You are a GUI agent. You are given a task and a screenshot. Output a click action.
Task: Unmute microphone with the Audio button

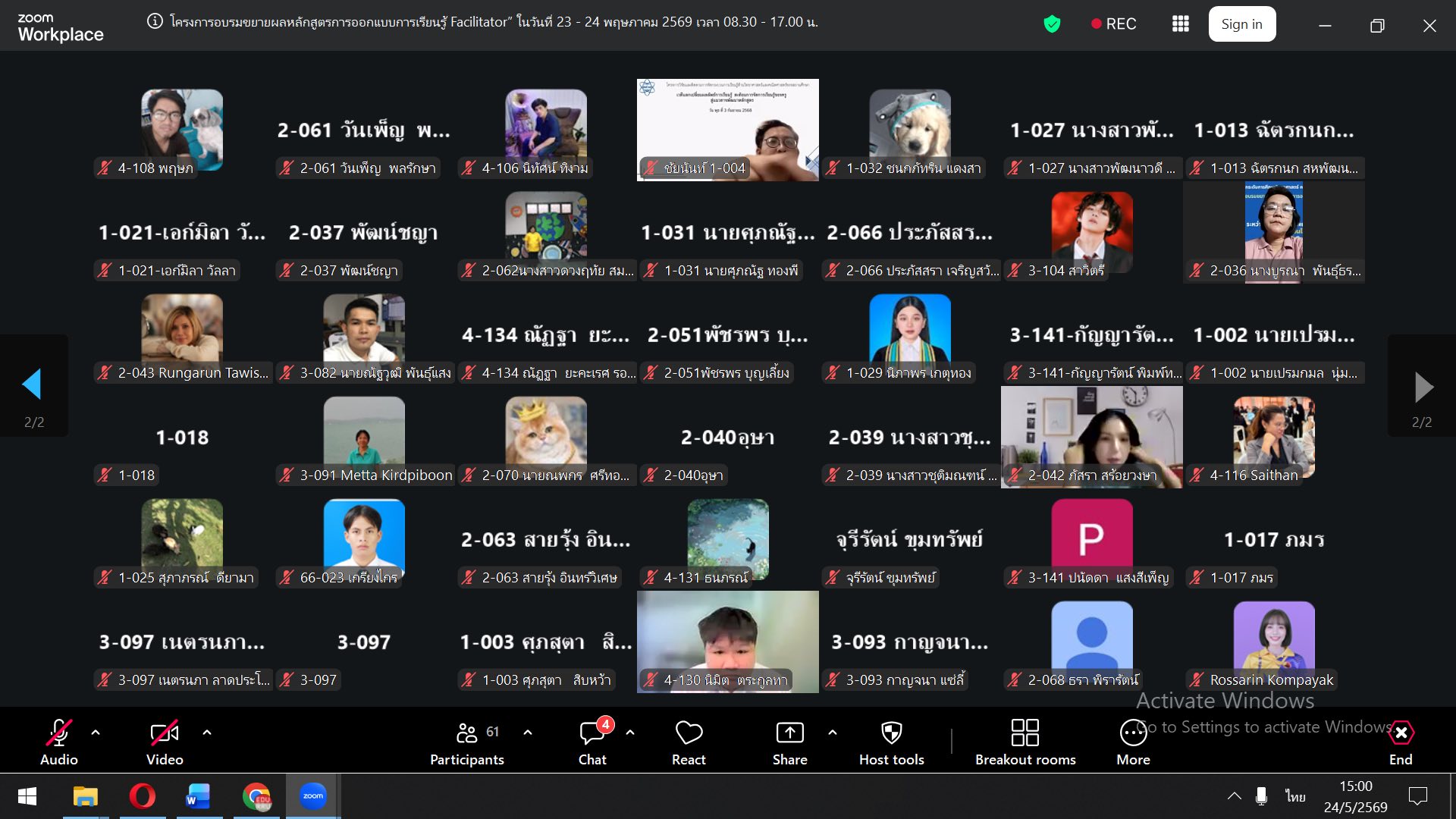coord(58,742)
